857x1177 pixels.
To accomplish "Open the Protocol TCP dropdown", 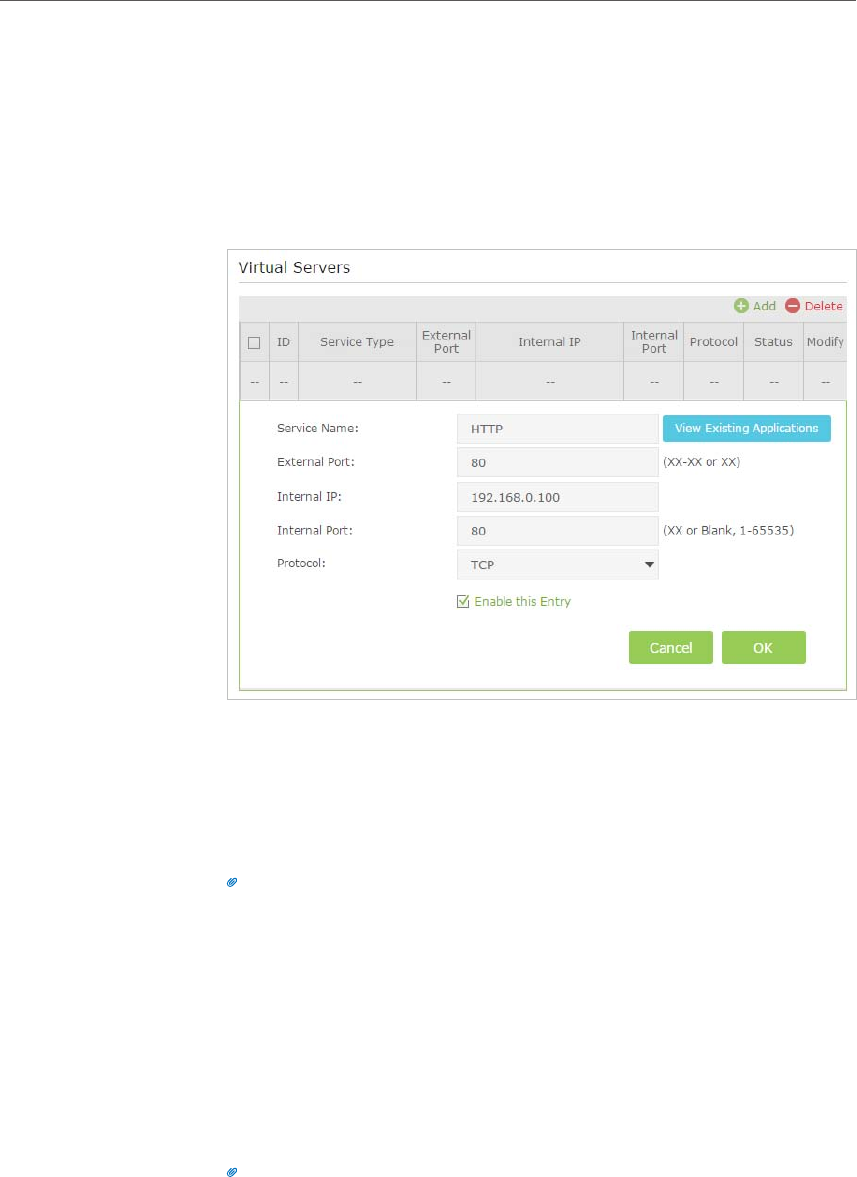I will [x=558, y=564].
